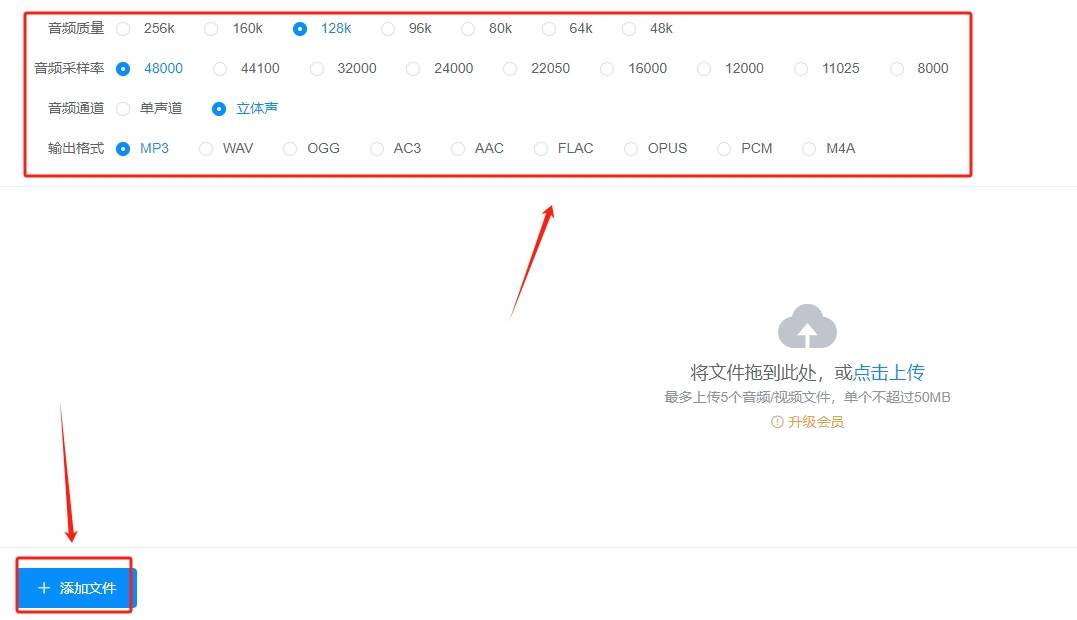This screenshot has height=620, width=1077.
Task: Choose 32000 sample rate
Action: [317, 69]
